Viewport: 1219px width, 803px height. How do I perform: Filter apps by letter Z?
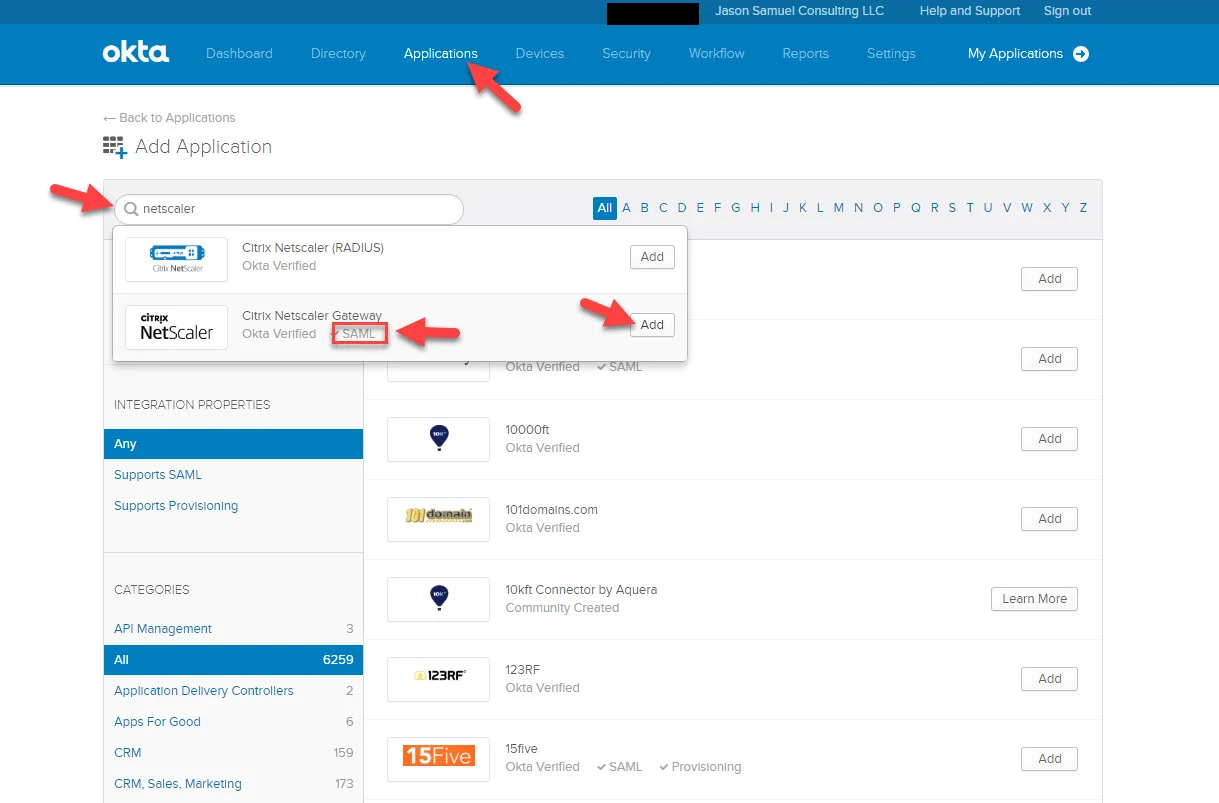point(1083,208)
